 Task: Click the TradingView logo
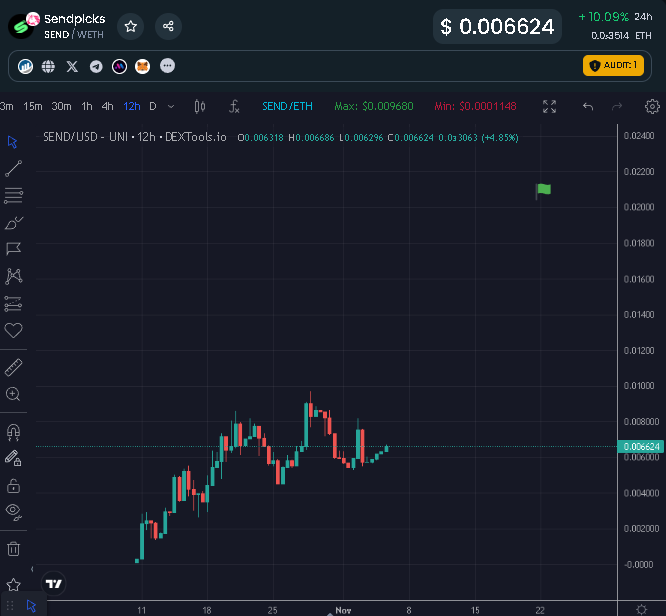pos(54,584)
